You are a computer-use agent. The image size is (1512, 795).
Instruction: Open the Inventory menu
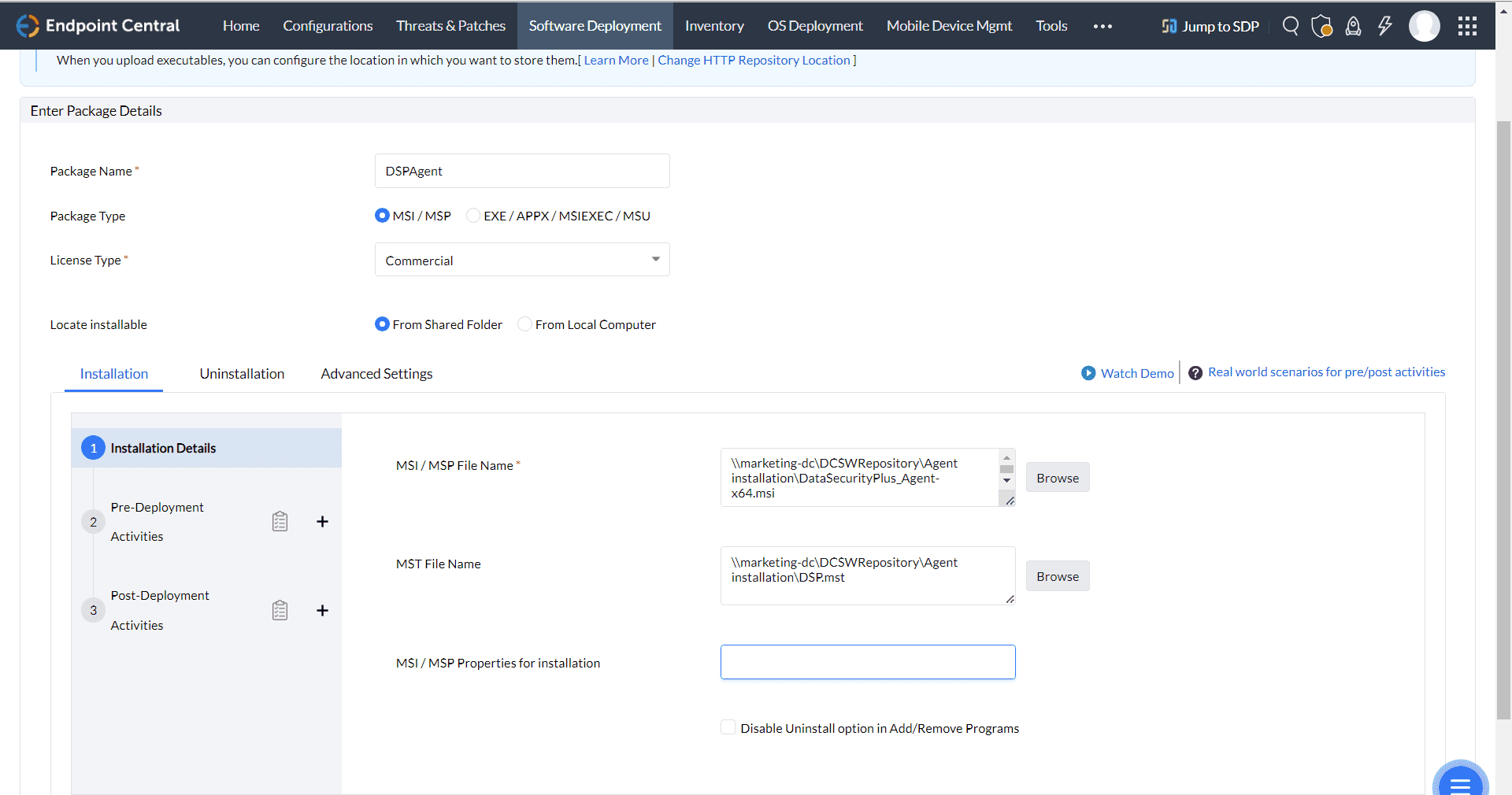coord(714,26)
